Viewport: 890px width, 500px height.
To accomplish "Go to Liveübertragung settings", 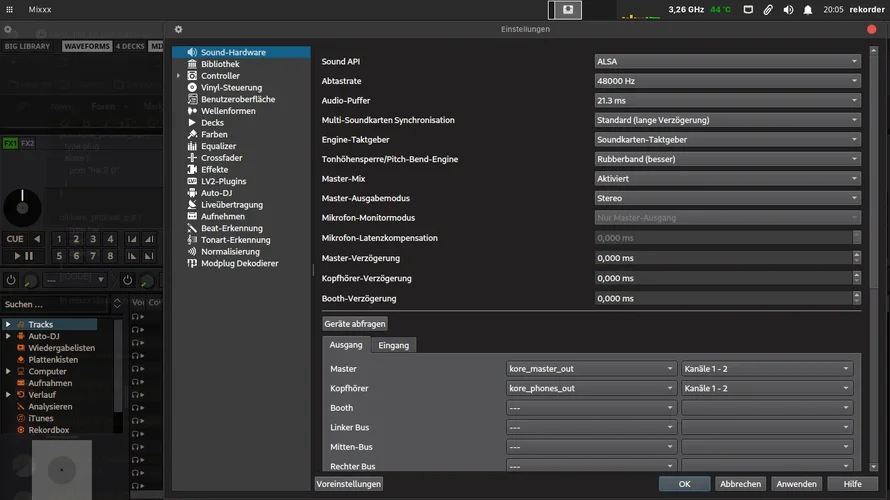I will tap(231, 205).
